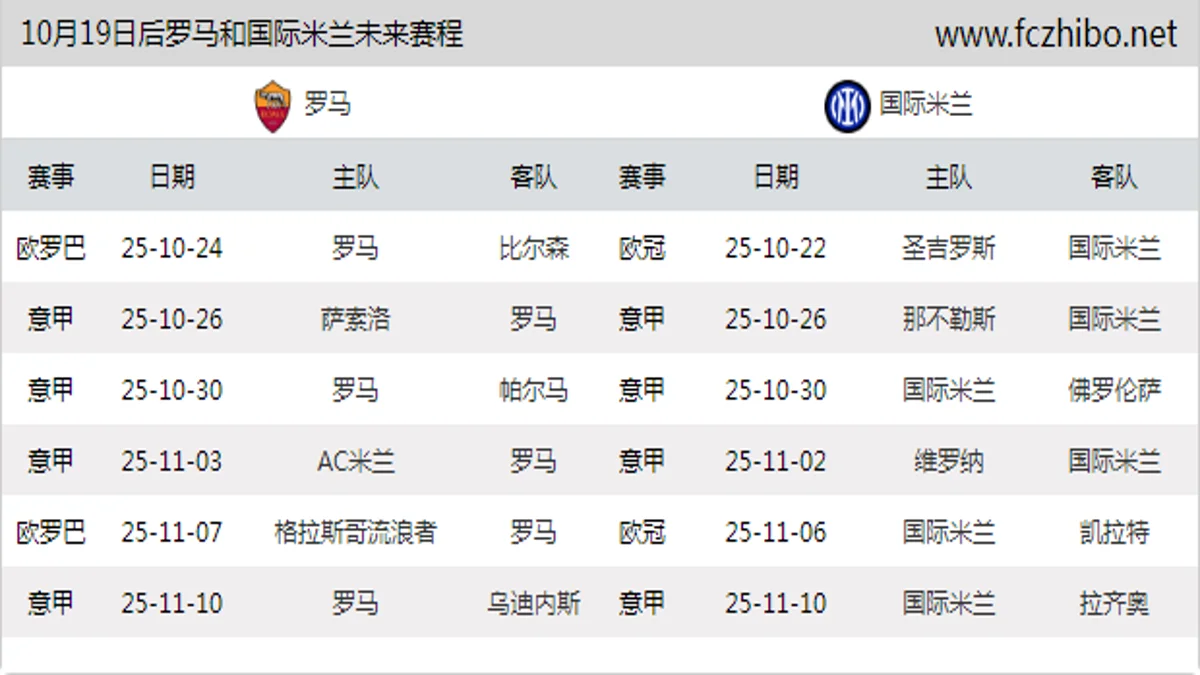Click the Inter table 主队 column header
The width and height of the screenshot is (1200, 675).
tap(949, 177)
